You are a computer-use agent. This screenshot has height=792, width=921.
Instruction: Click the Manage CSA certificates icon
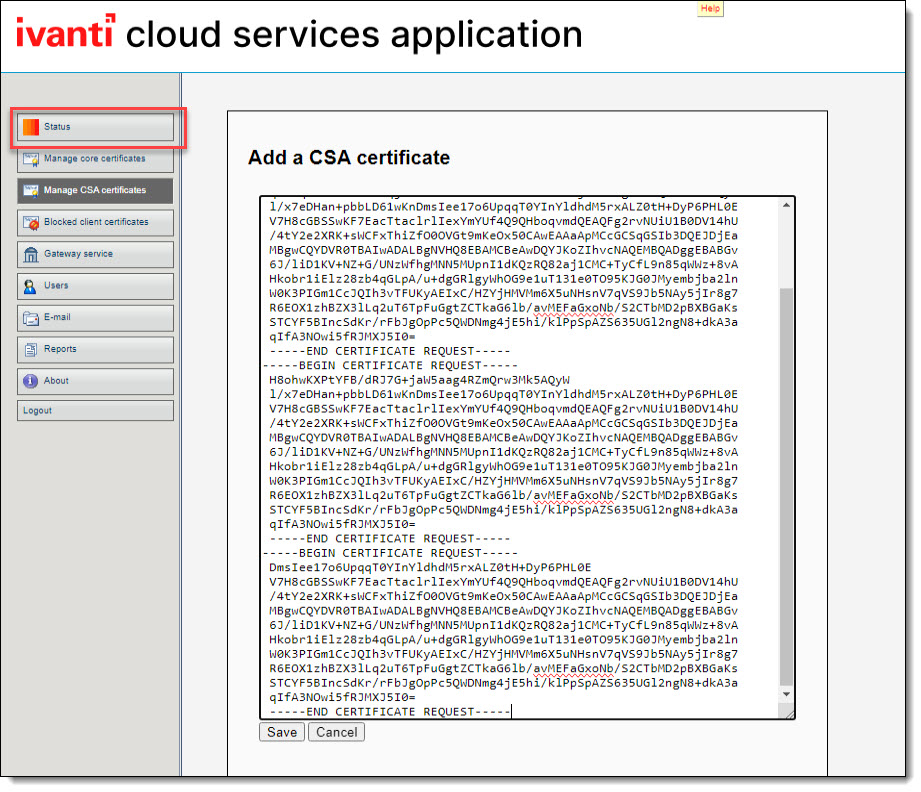(x=31, y=190)
